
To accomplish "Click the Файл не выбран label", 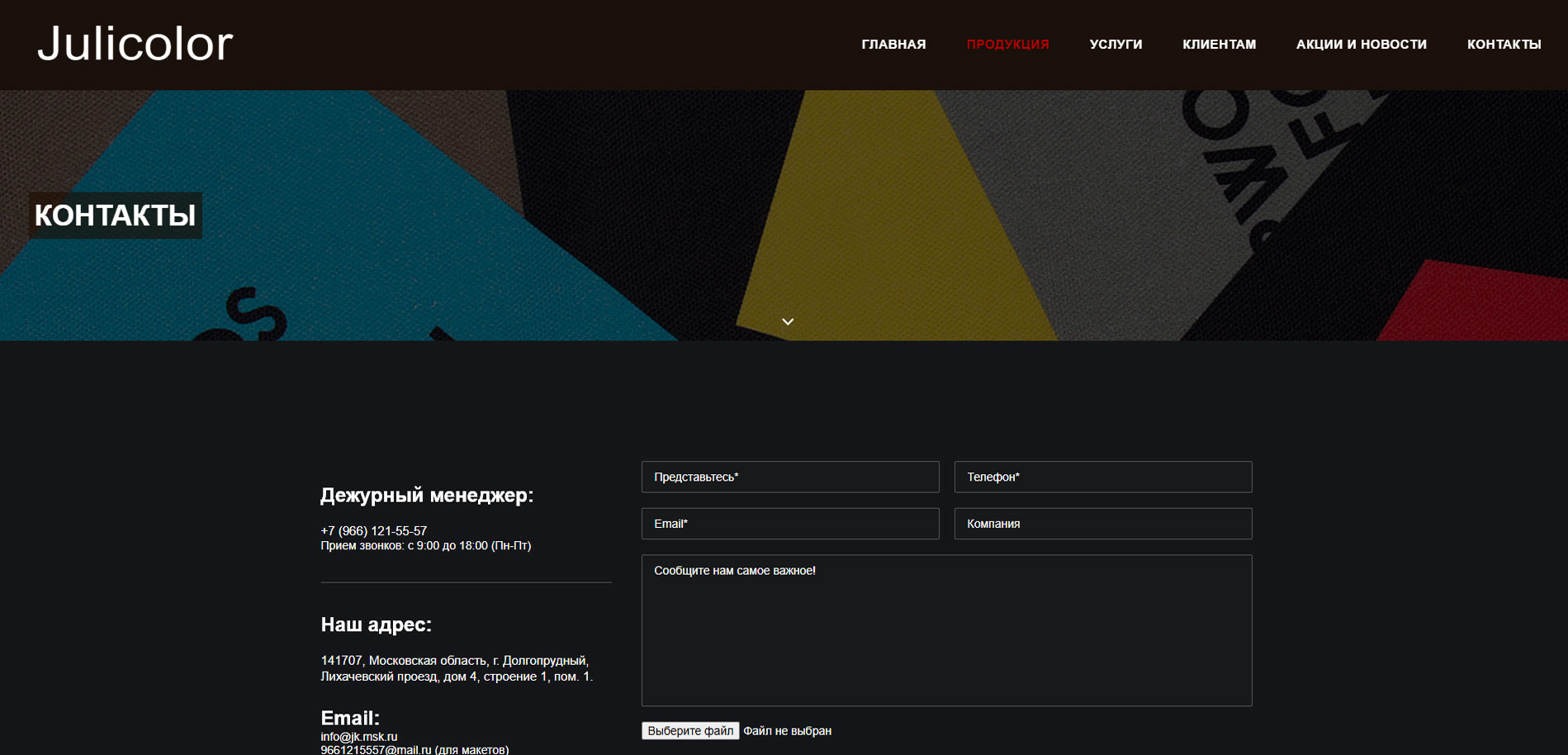I will (x=787, y=731).
